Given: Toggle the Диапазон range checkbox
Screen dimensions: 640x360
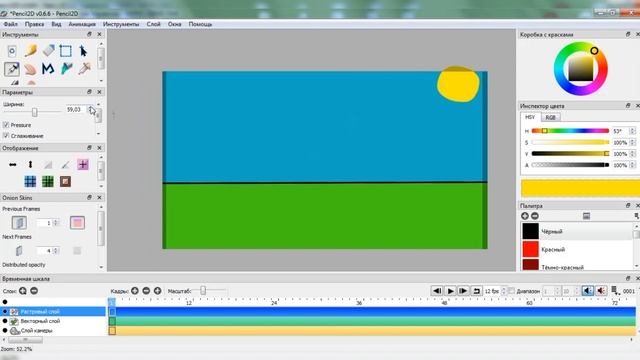Looking at the screenshot, I should pos(511,291).
